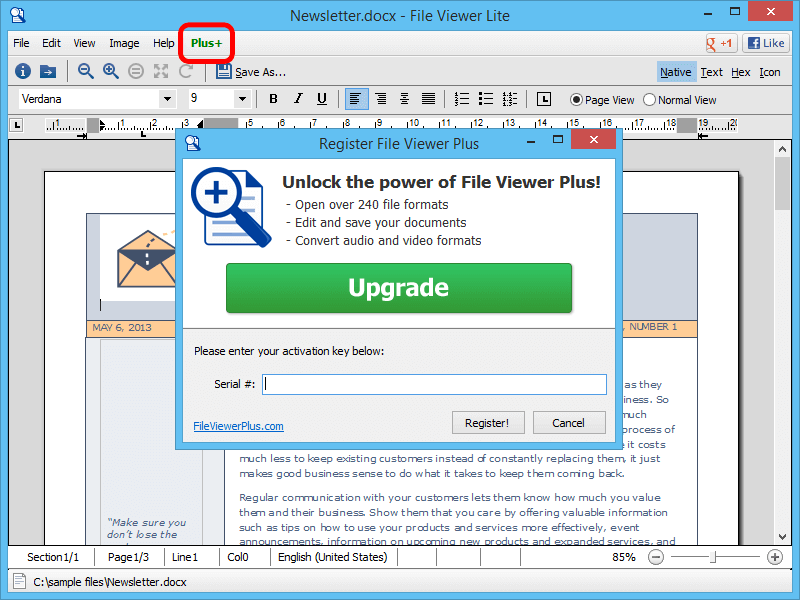800x600 pixels.
Task: Switch to Hex view mode
Action: (x=741, y=72)
